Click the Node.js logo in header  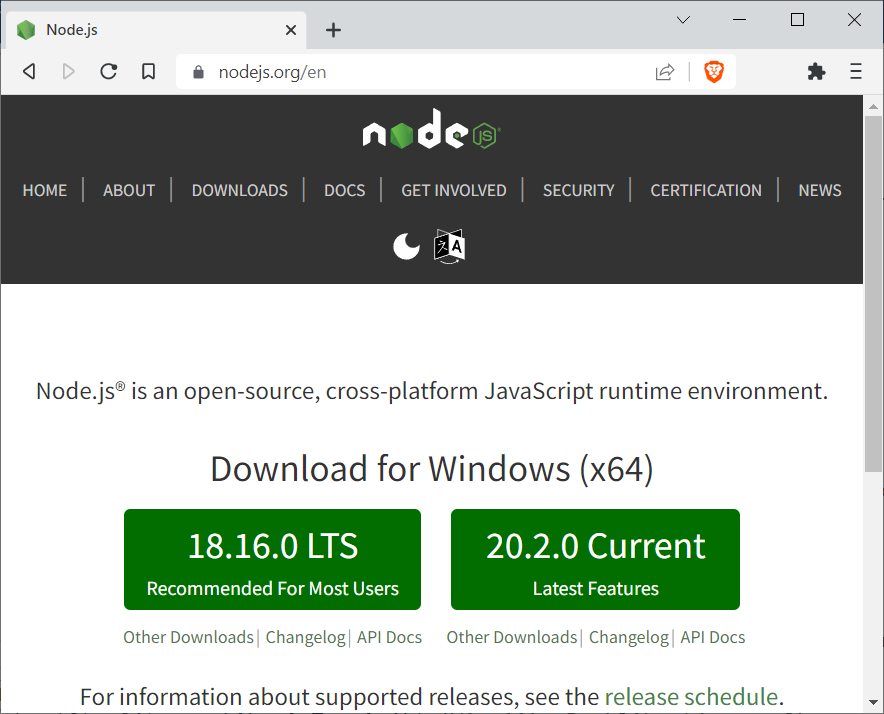pos(431,130)
